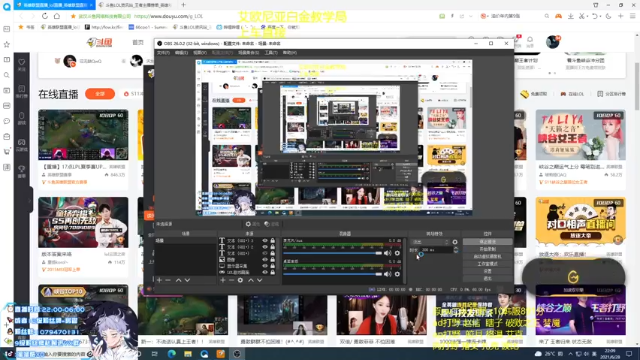Open the 对口相声直播间 stream thumbnail
640x360 pixels.
pyautogui.click(x=580, y=222)
